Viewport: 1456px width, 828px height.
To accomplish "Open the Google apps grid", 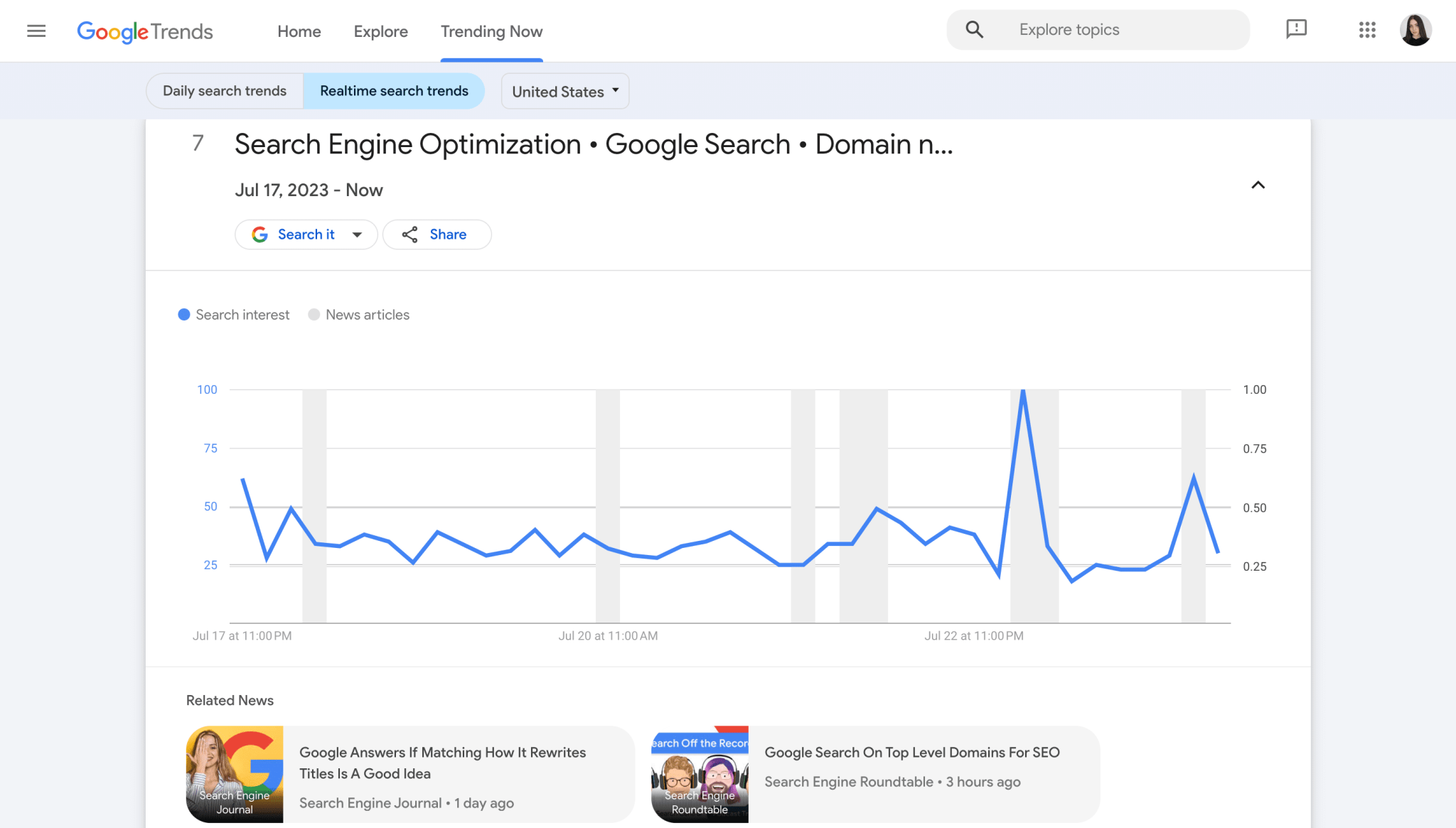I will [1366, 30].
